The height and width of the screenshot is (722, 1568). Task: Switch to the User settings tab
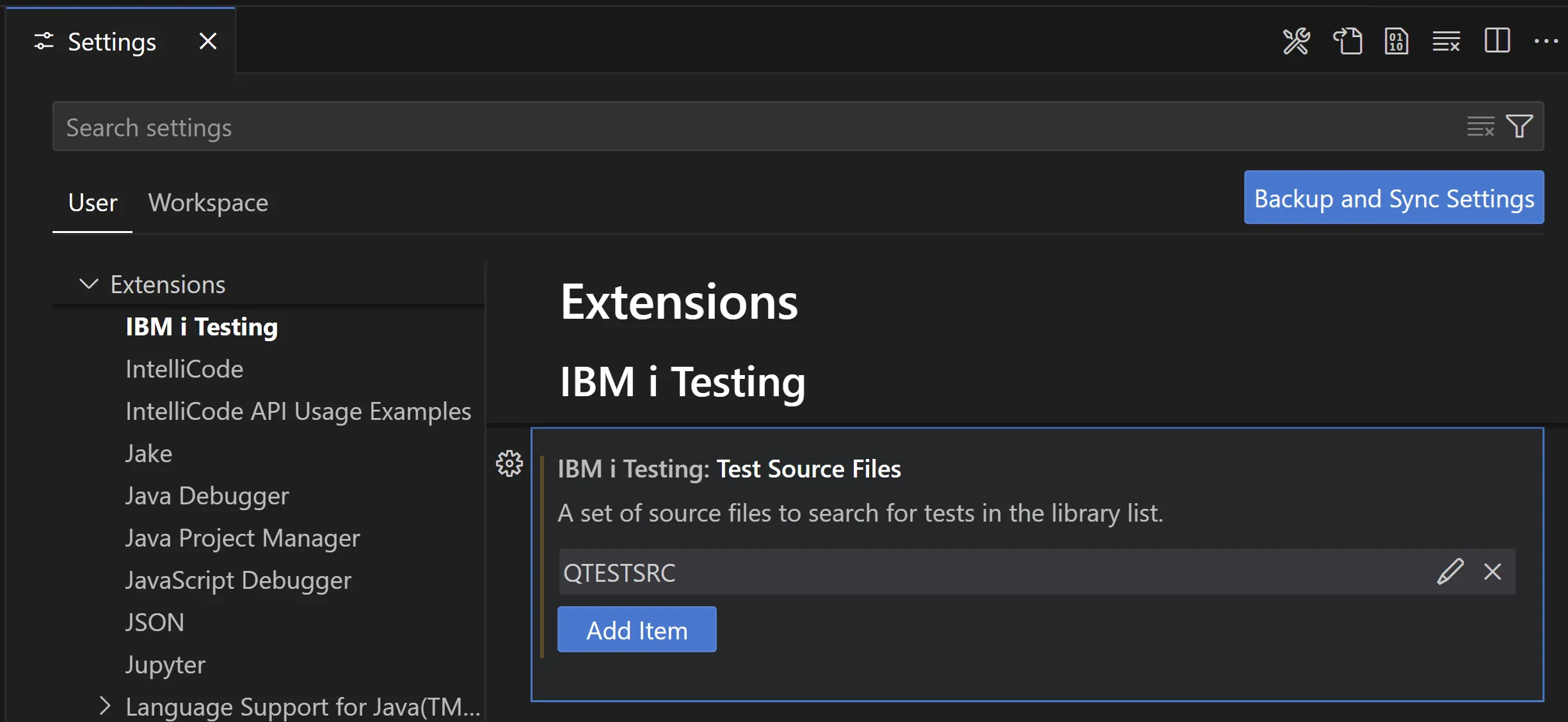93,203
